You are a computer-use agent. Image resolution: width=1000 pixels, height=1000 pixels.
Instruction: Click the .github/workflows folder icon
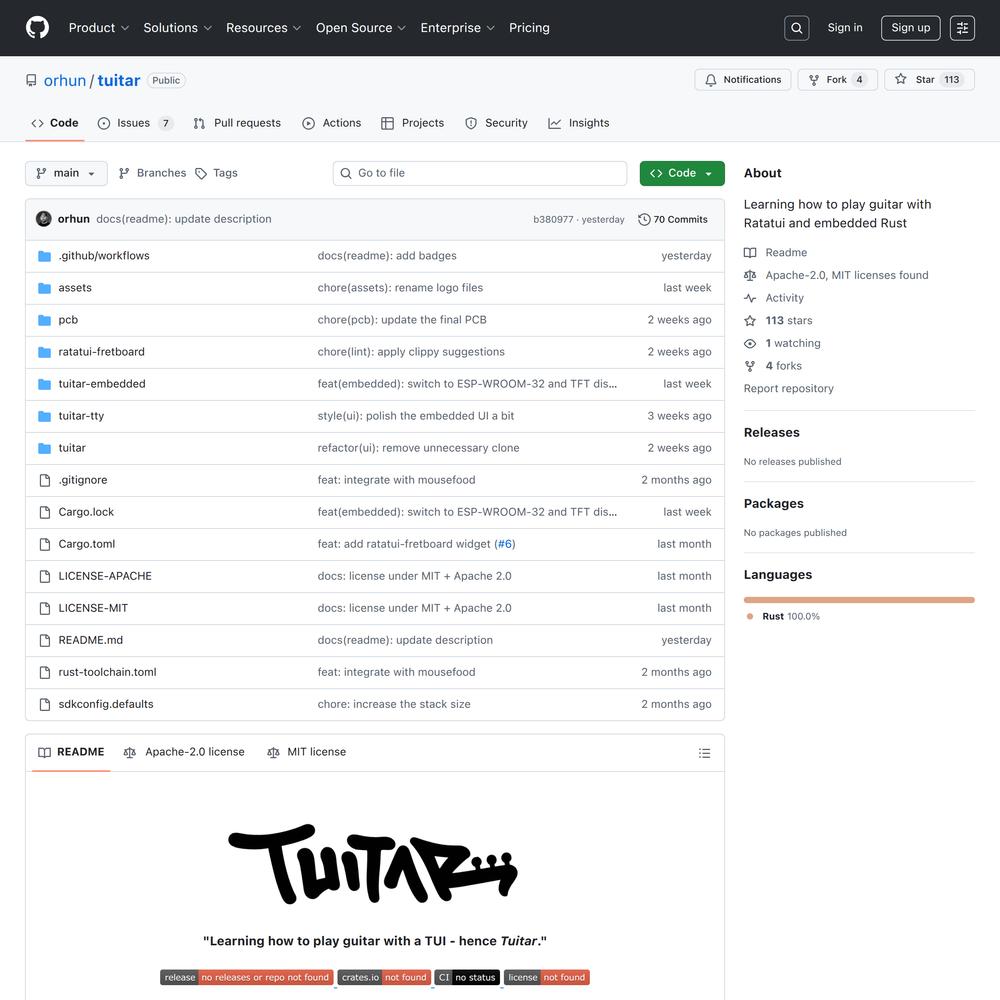click(44, 256)
